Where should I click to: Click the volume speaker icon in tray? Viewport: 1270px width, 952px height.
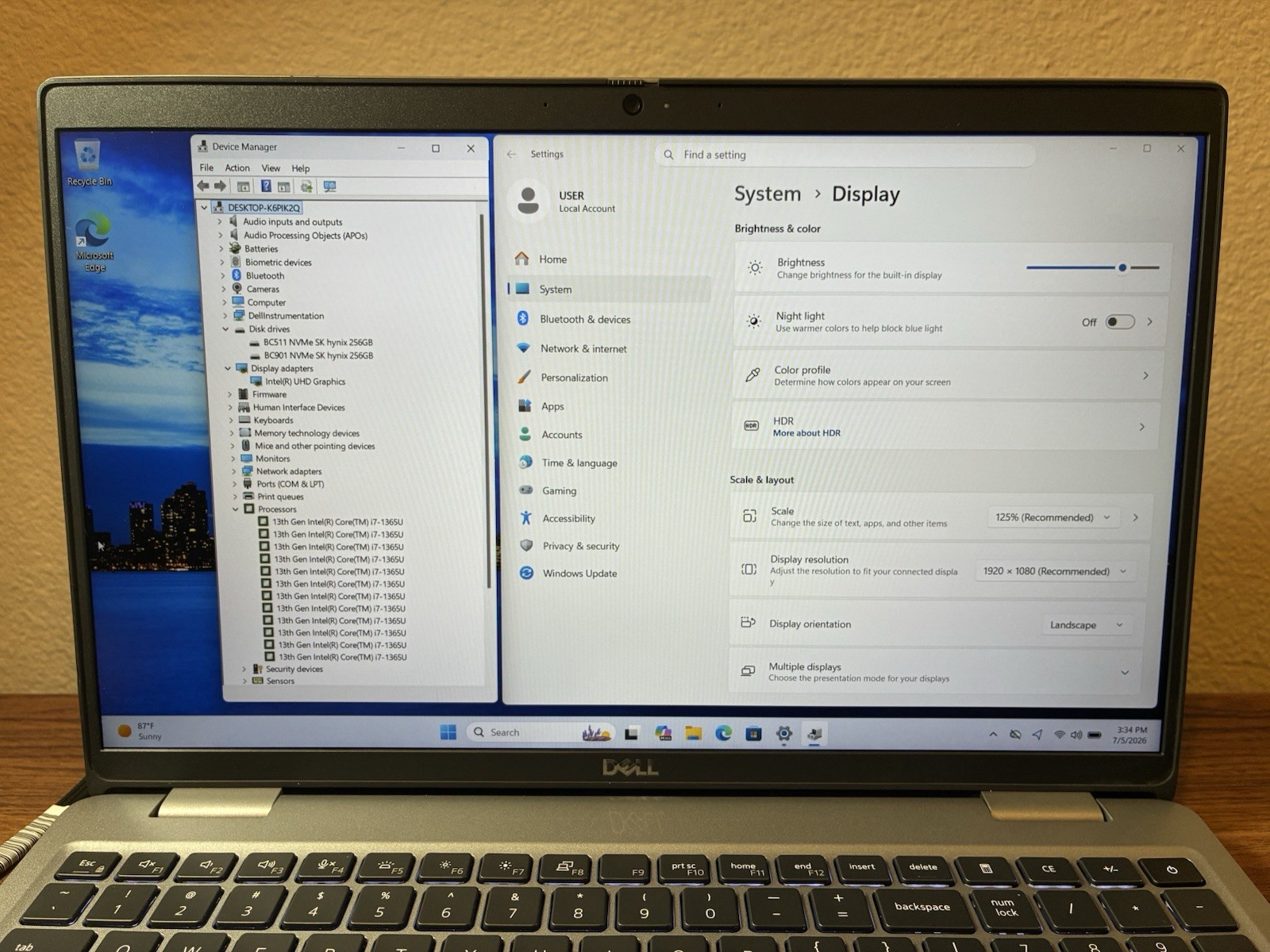1076,735
